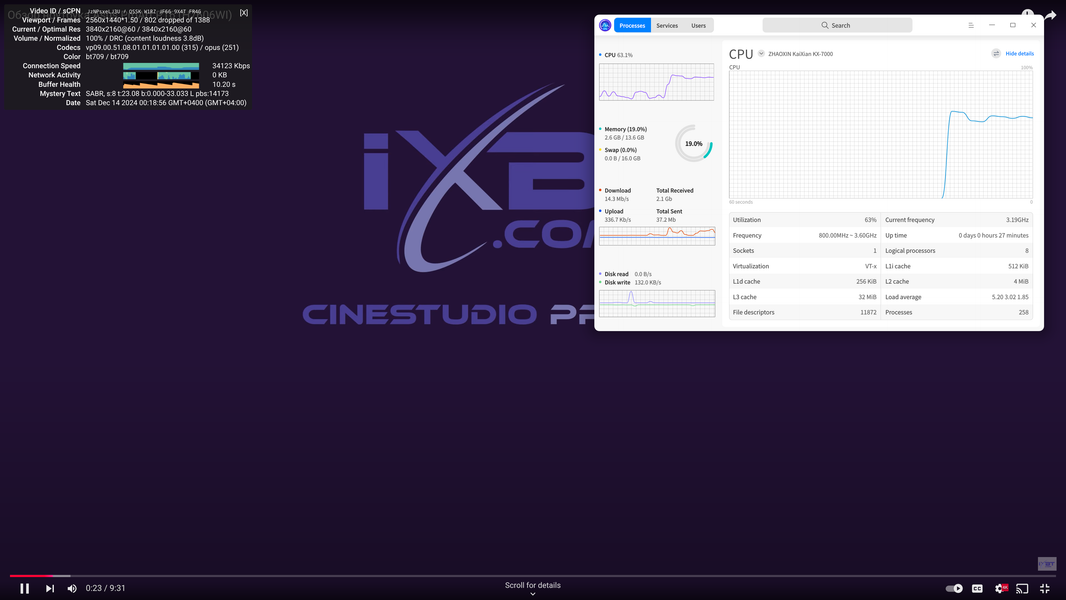This screenshot has width=1066, height=600.
Task: Click the File descriptors row
Action: pyautogui.click(x=805, y=313)
